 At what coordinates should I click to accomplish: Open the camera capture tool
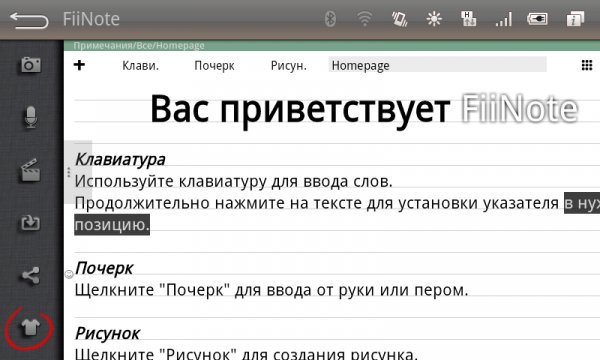point(31,64)
